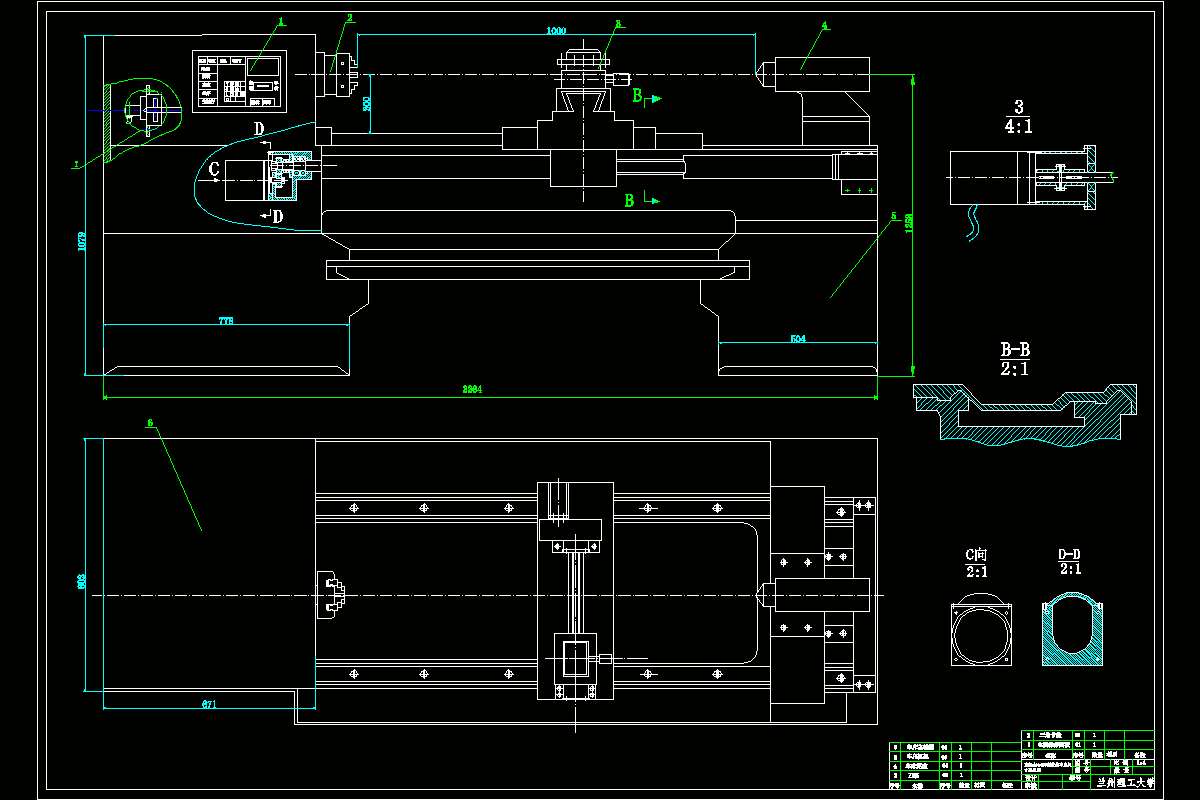Click the "B-B" section title
Screen dimensions: 1200x800
pos(1015,350)
